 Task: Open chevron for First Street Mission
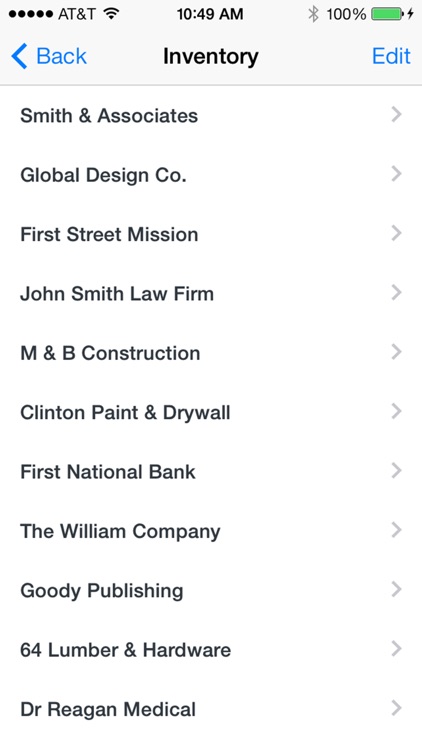point(396,233)
